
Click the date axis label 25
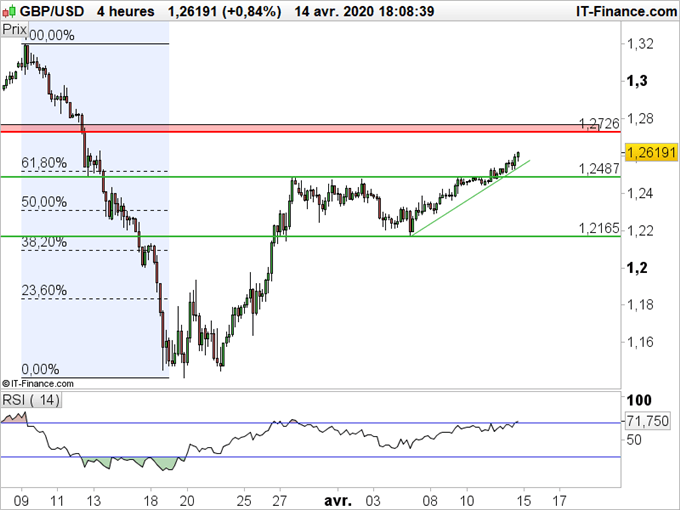pos(244,500)
